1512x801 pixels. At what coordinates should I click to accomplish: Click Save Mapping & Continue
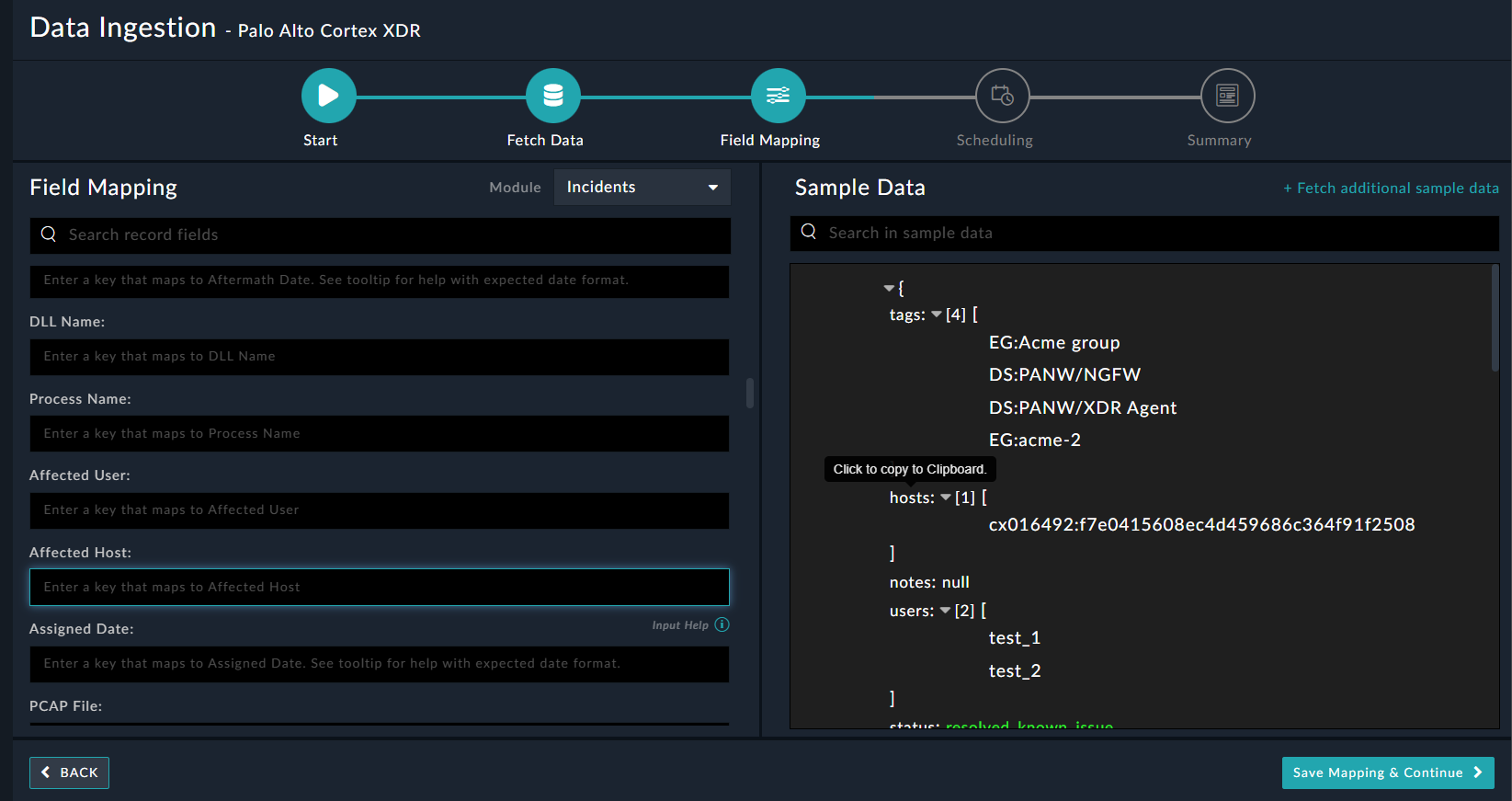pyautogui.click(x=1387, y=772)
